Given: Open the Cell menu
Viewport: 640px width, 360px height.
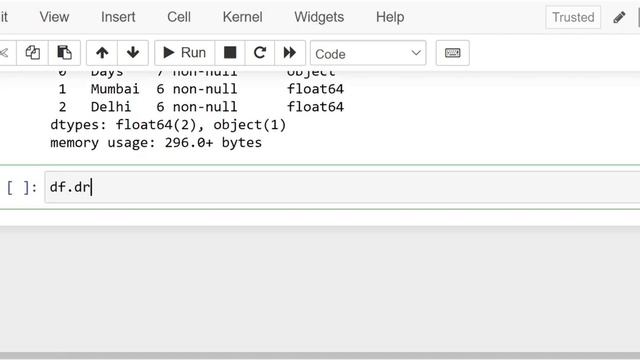Looking at the screenshot, I should point(179,17).
